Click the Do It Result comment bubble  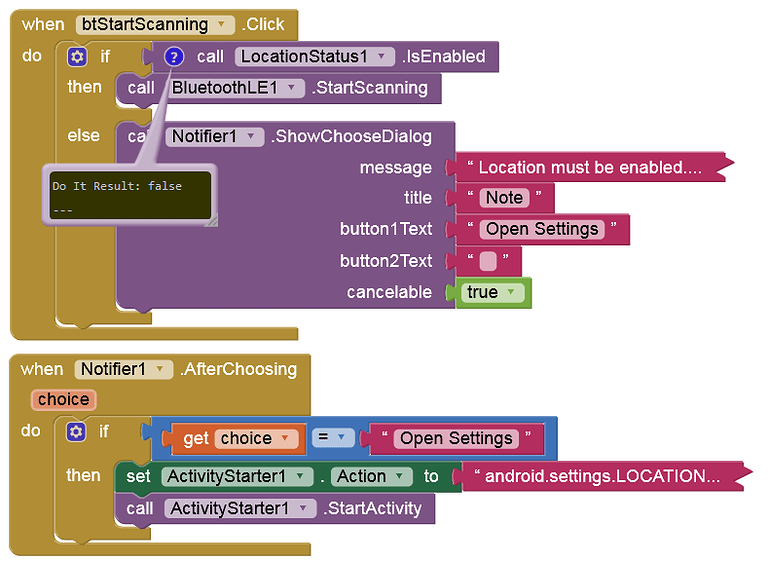coord(130,195)
